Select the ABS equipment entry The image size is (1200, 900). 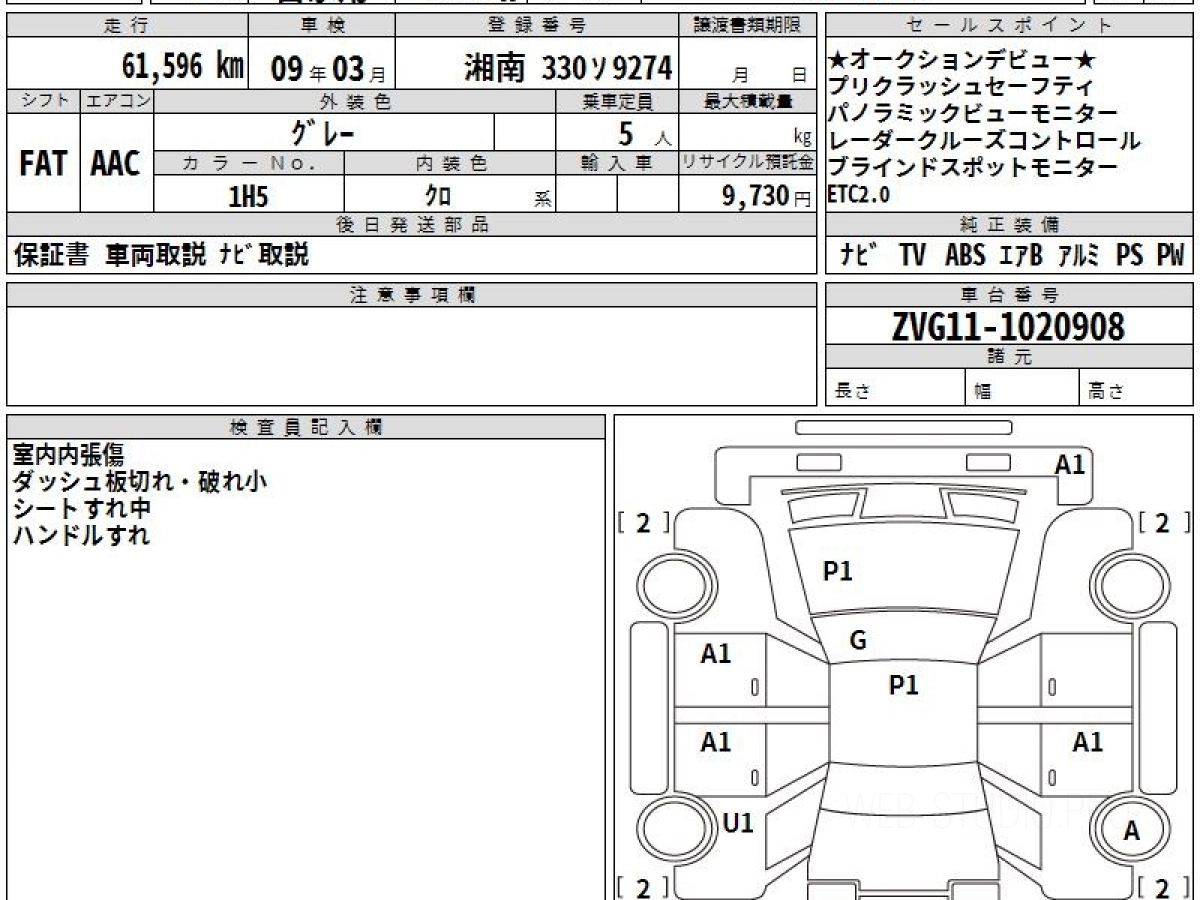coord(965,256)
